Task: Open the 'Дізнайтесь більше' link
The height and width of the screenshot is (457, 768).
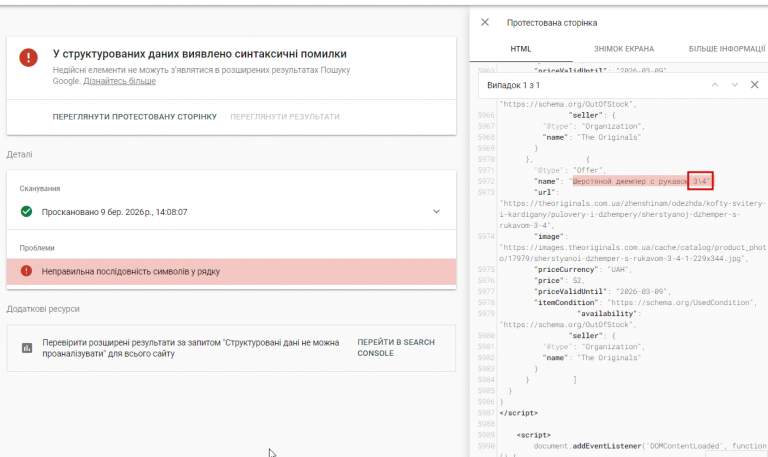Action: pos(119,80)
